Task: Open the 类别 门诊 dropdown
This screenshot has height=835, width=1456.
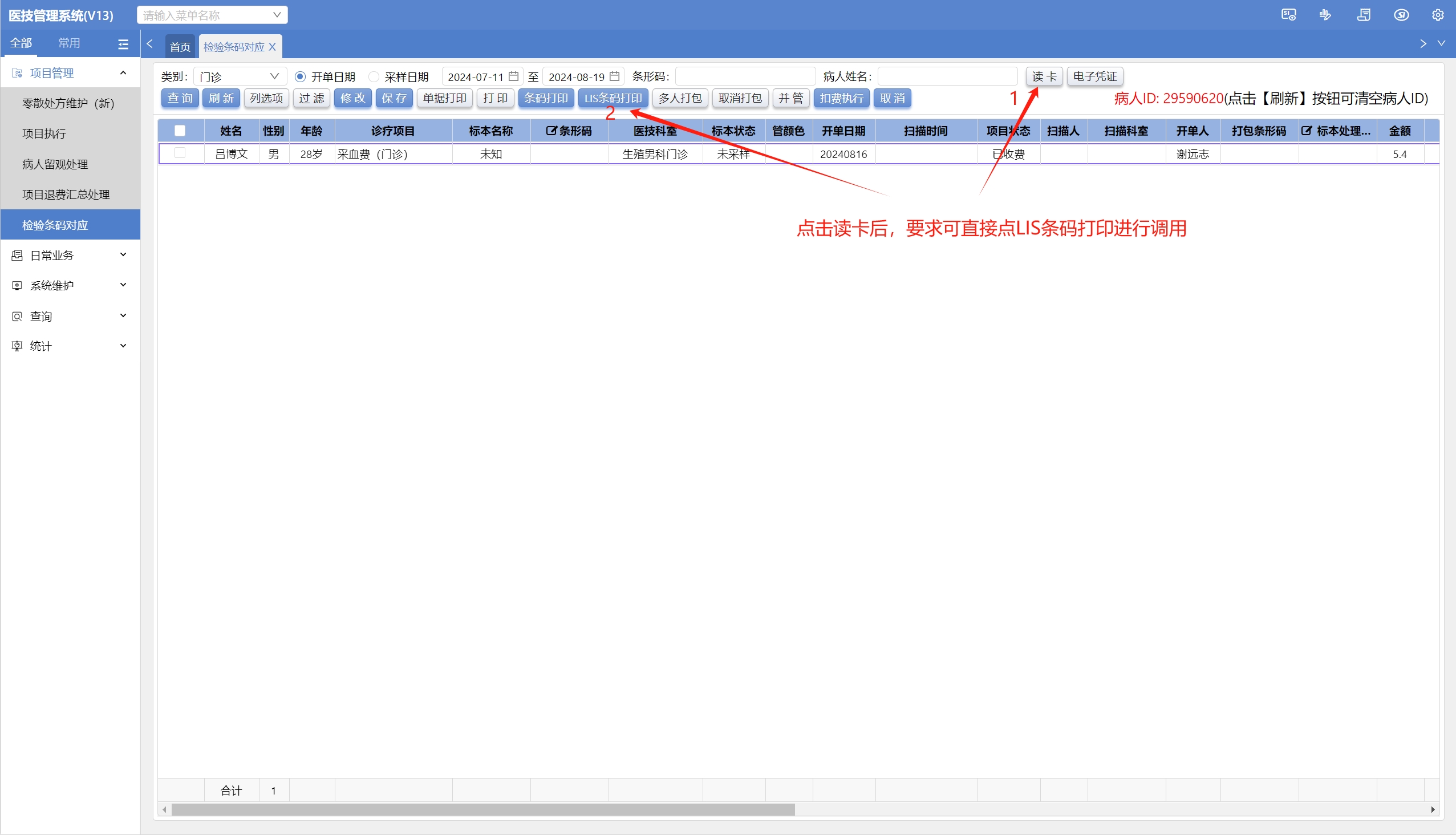Action: click(239, 76)
